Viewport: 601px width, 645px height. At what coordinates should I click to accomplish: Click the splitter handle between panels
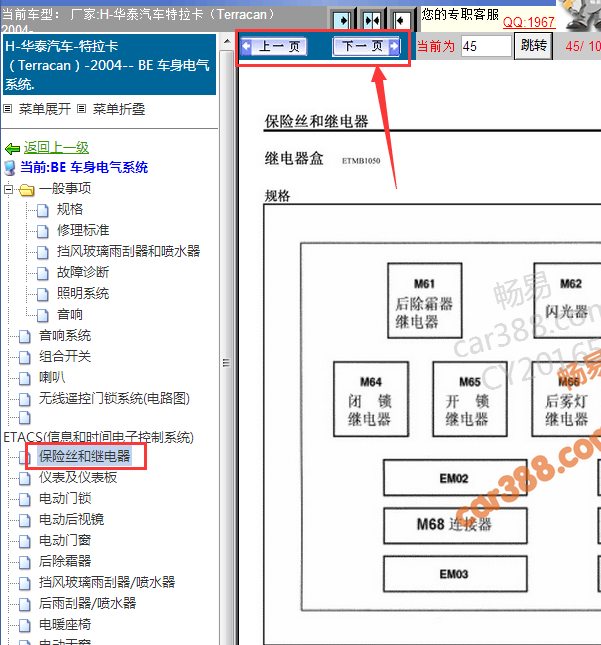(226, 362)
